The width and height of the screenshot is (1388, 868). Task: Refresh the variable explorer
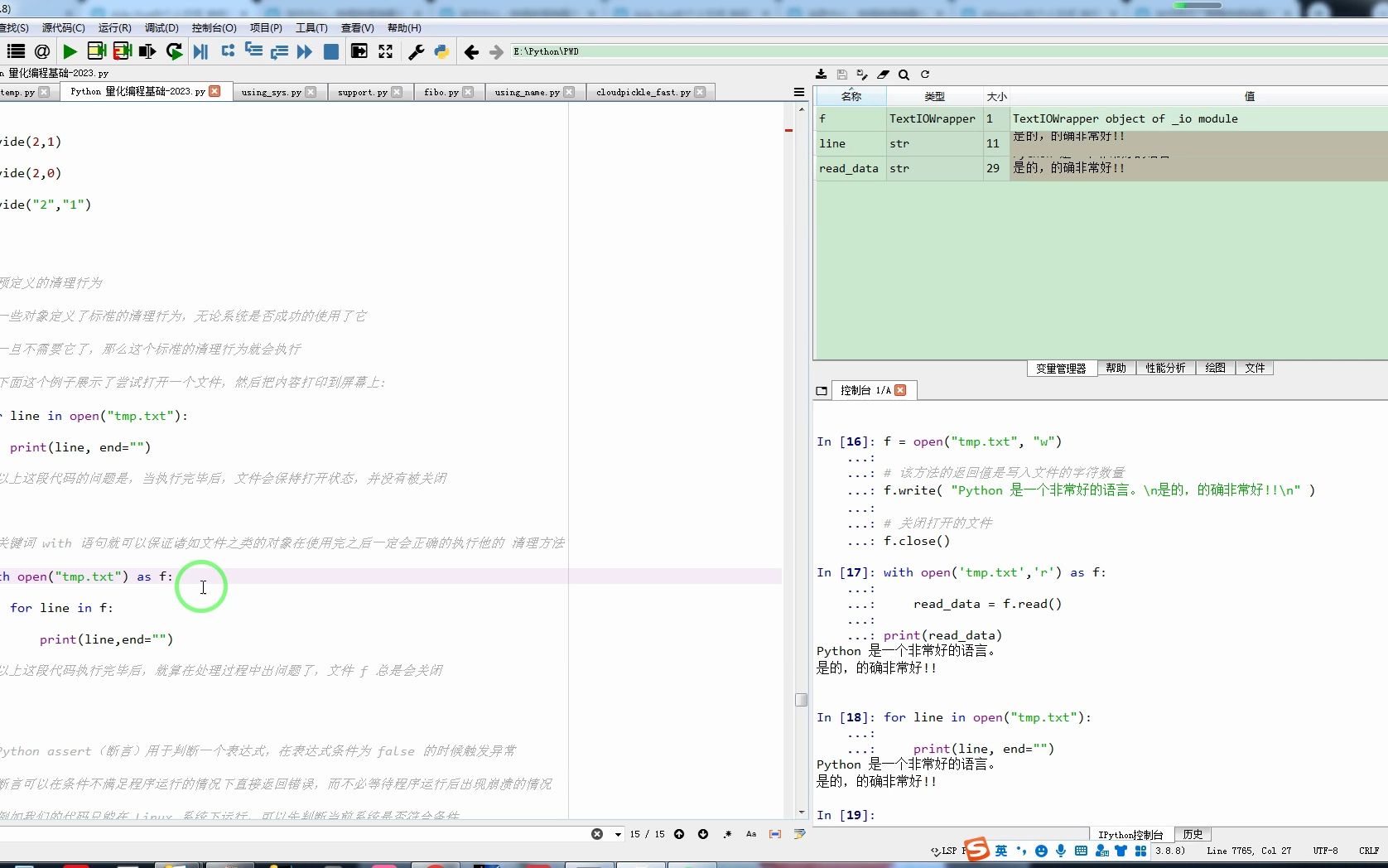(925, 75)
